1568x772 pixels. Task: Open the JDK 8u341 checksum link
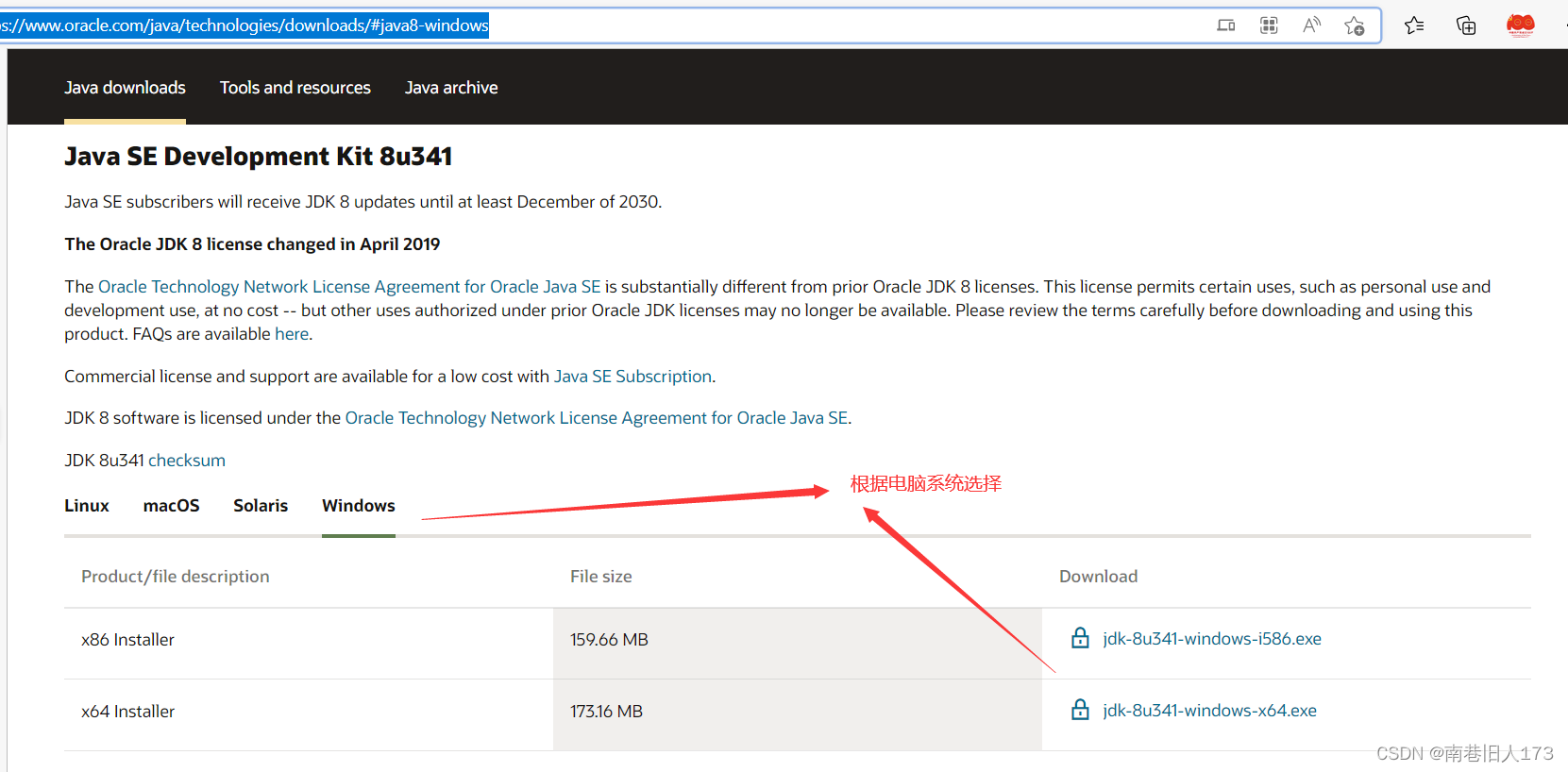[x=187, y=461]
